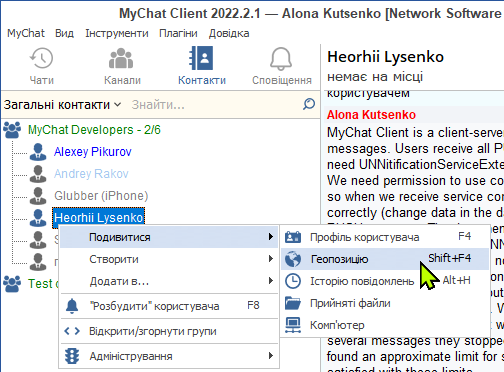Image resolution: width=504 pixels, height=372 pixels.
Task: Click the Профіль користувача card icon
Action: pos(293,237)
